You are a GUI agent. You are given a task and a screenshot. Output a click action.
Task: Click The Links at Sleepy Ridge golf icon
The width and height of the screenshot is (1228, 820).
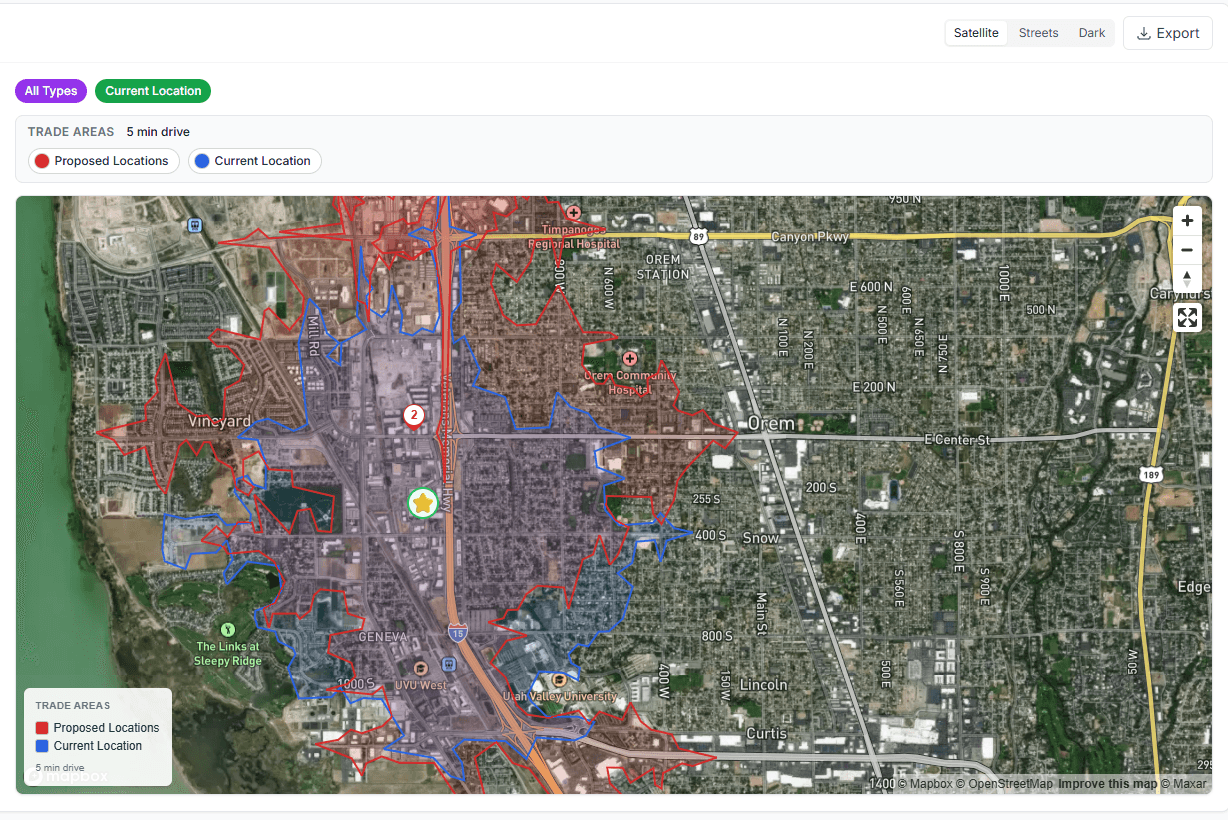click(228, 629)
